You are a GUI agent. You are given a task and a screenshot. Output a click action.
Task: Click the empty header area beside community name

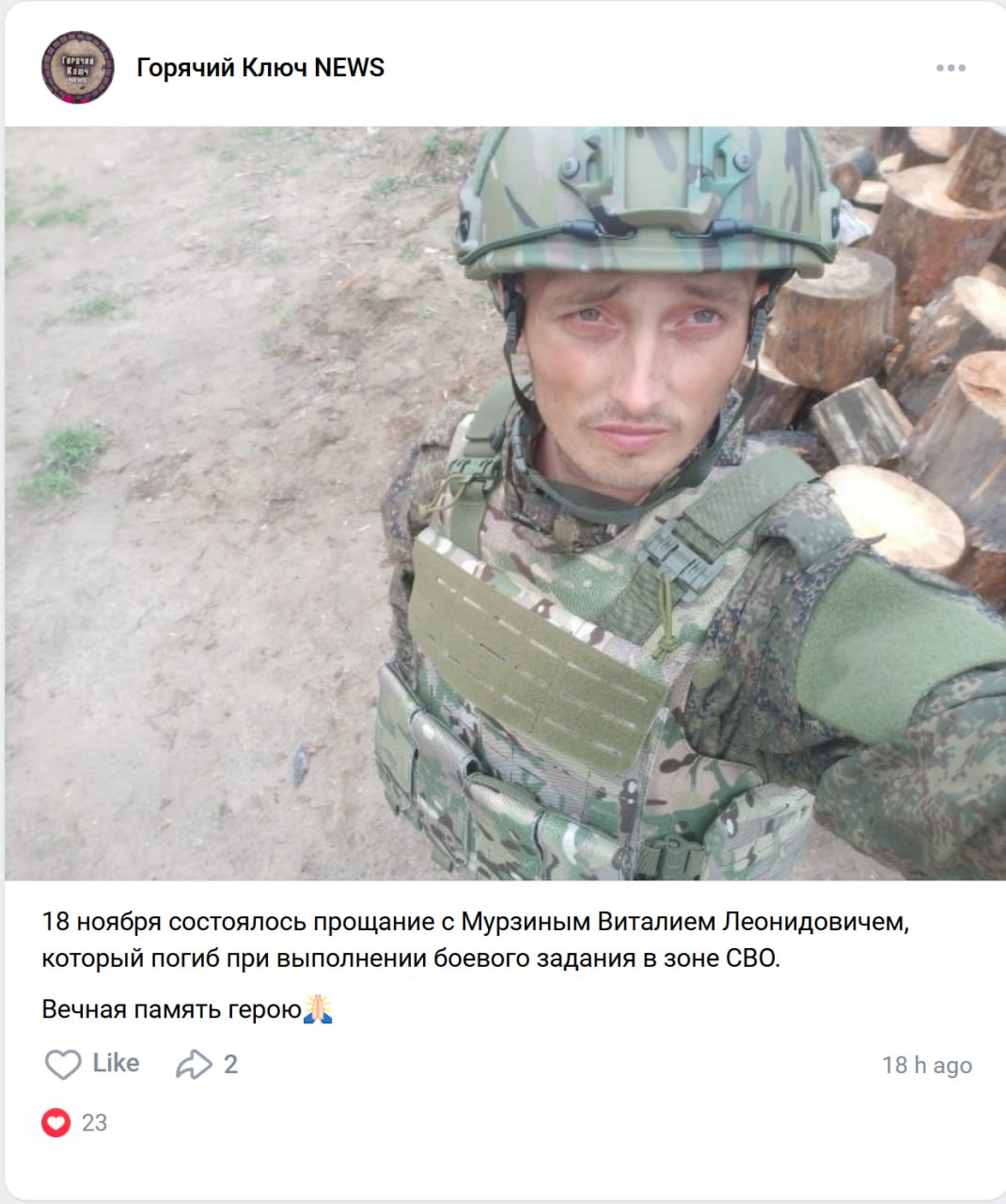point(658,68)
